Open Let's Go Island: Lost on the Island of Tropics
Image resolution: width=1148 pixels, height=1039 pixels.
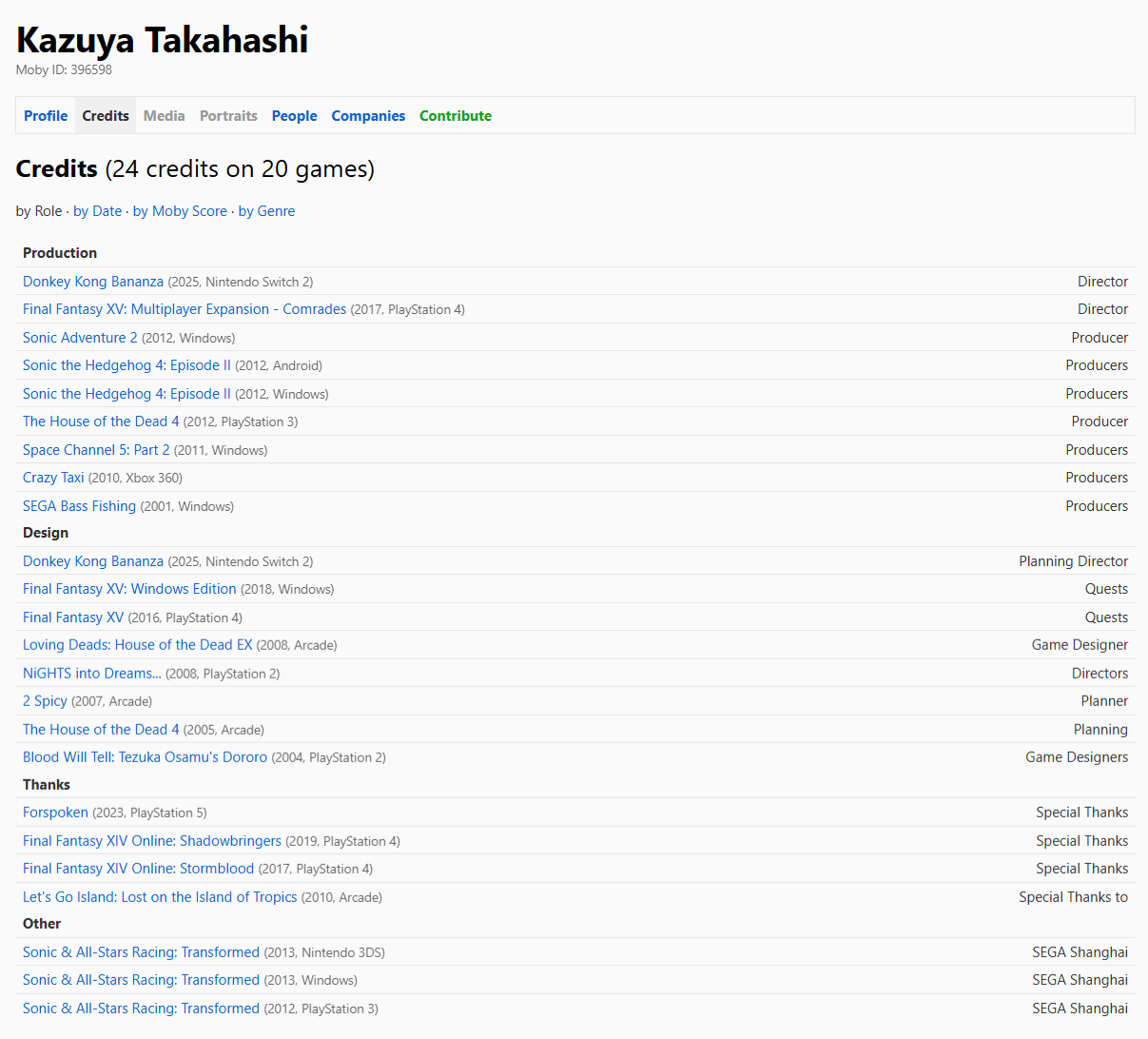(160, 897)
